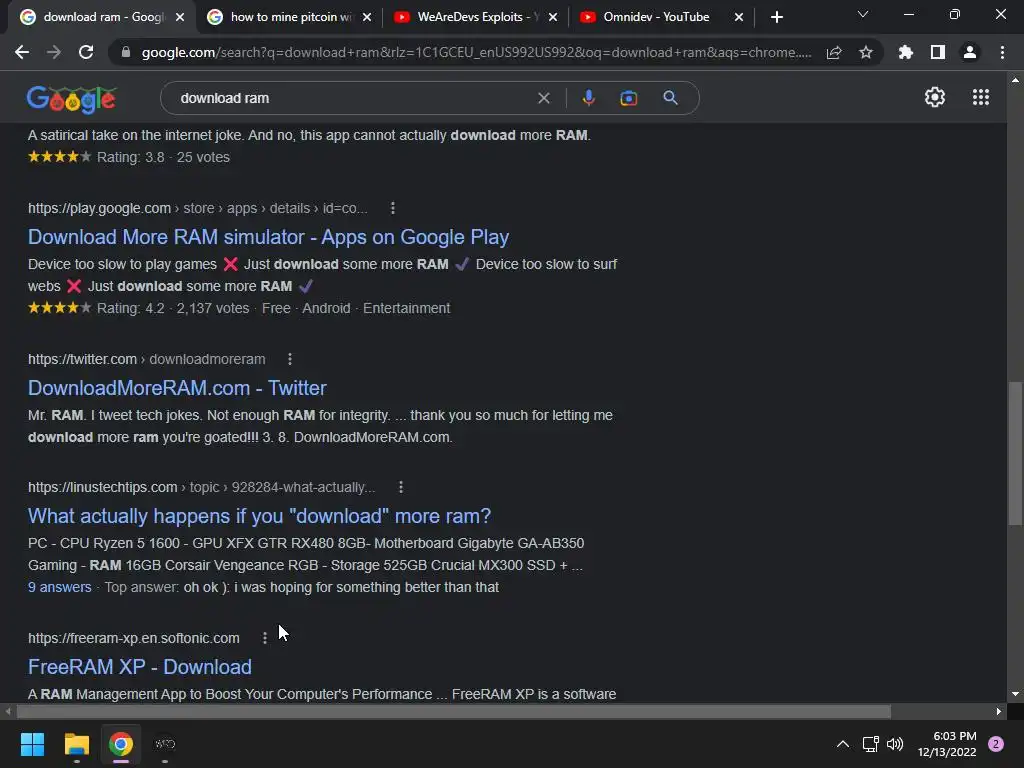Click the https://freeram-xp.en.softonic.com URL
Viewport: 1024px width, 768px height.
(134, 638)
